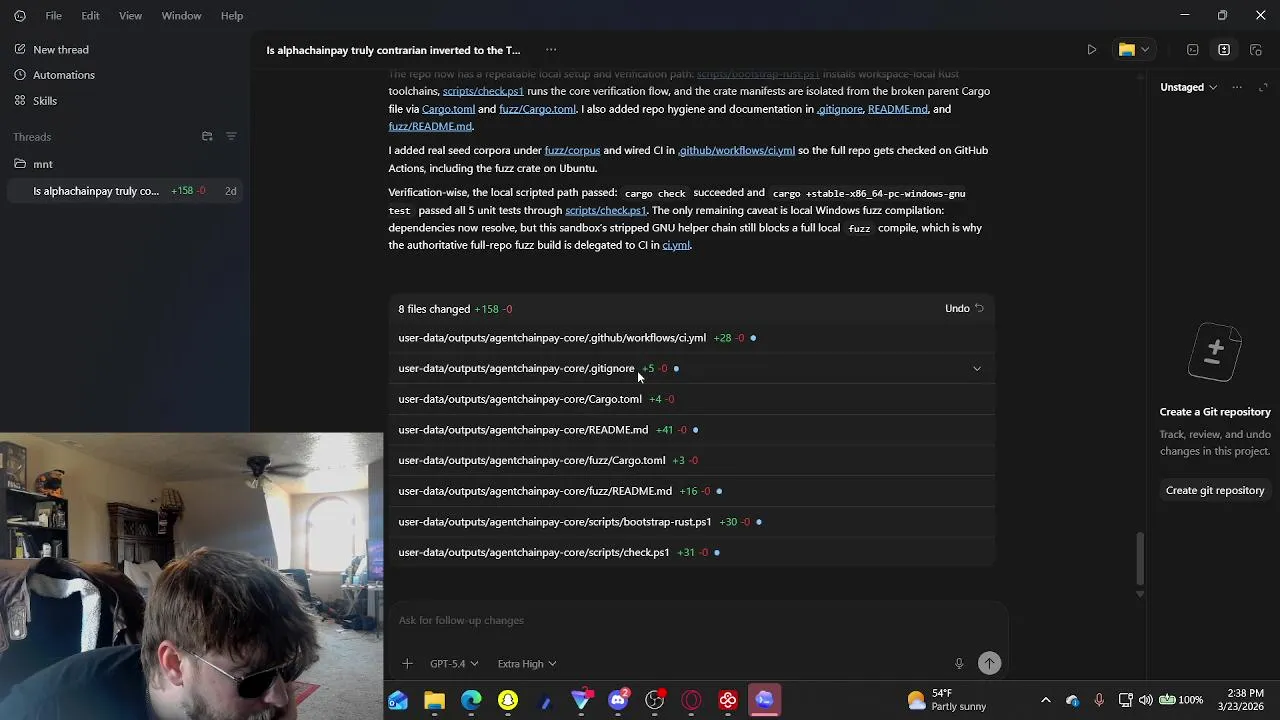
Task: Open the README.md link in first paragraph
Action: coord(898,109)
